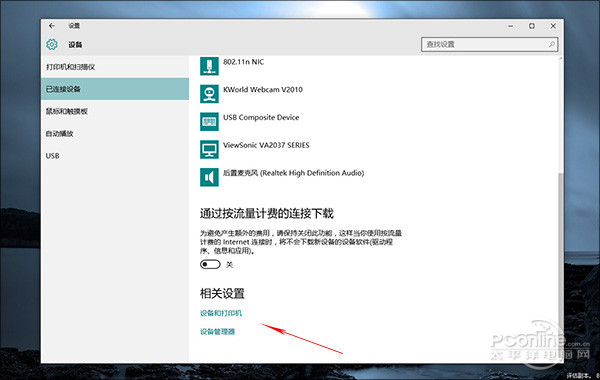600x380 pixels.
Task: Focus the 查找设置 search field
Action: [489, 44]
